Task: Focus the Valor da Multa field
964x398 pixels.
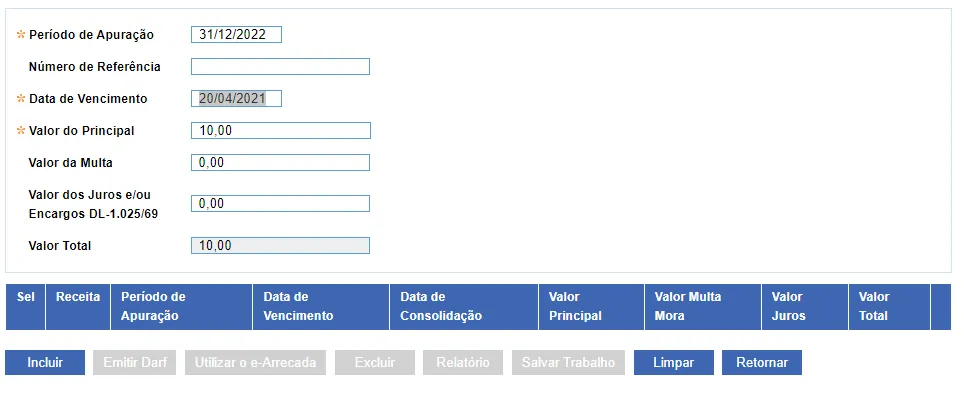Action: tap(280, 162)
